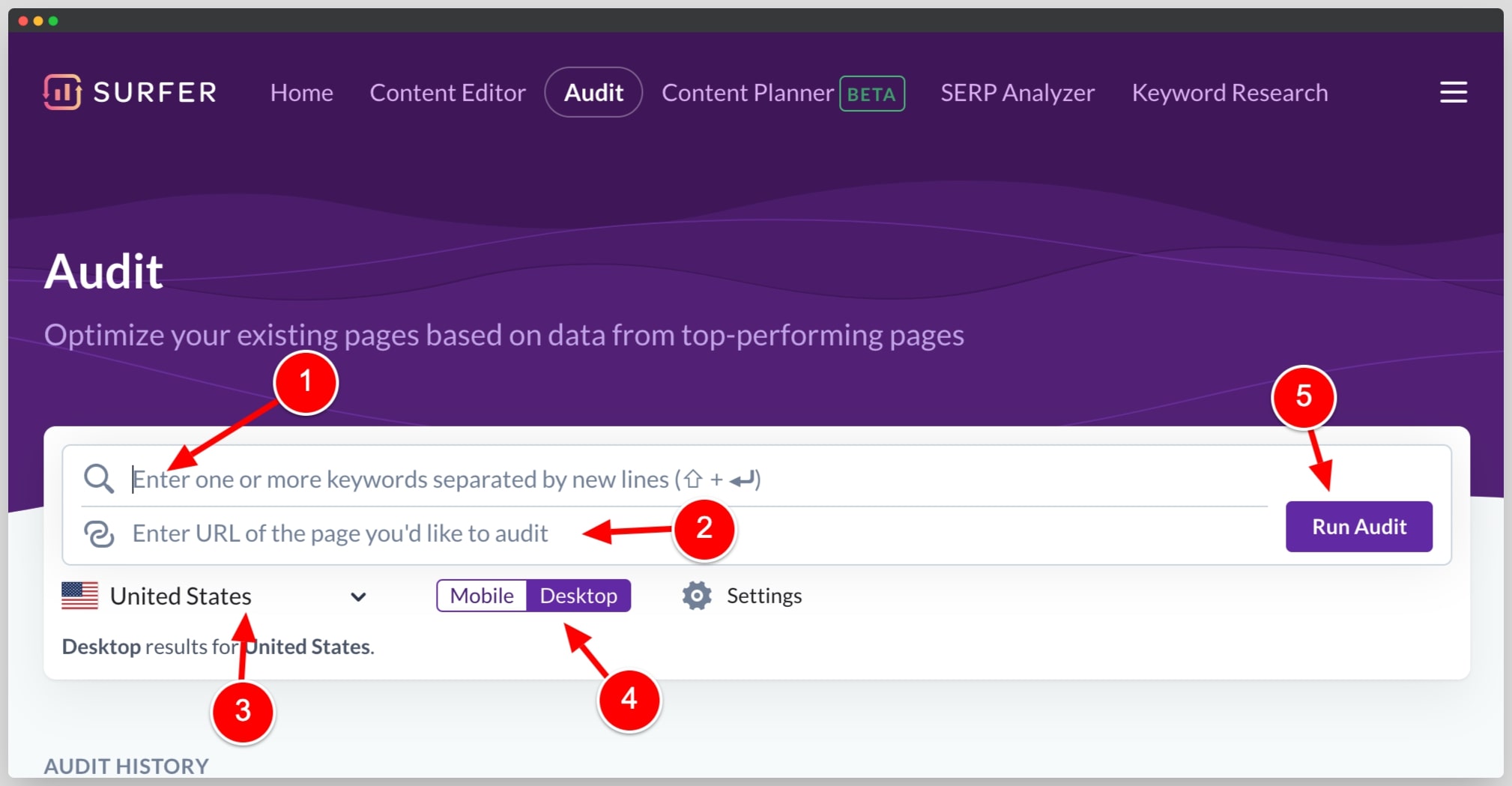Image resolution: width=1512 pixels, height=786 pixels.
Task: Open settings using the gear icon
Action: pyautogui.click(x=696, y=595)
